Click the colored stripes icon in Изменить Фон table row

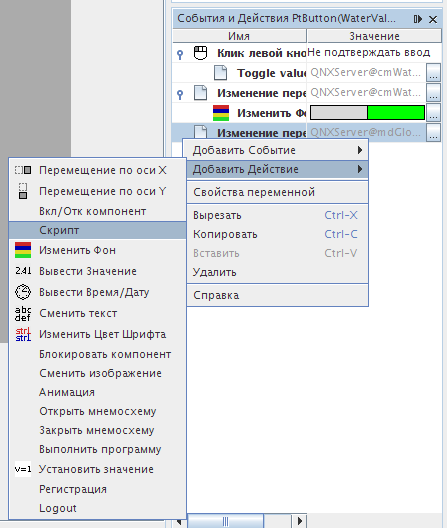[x=221, y=113]
